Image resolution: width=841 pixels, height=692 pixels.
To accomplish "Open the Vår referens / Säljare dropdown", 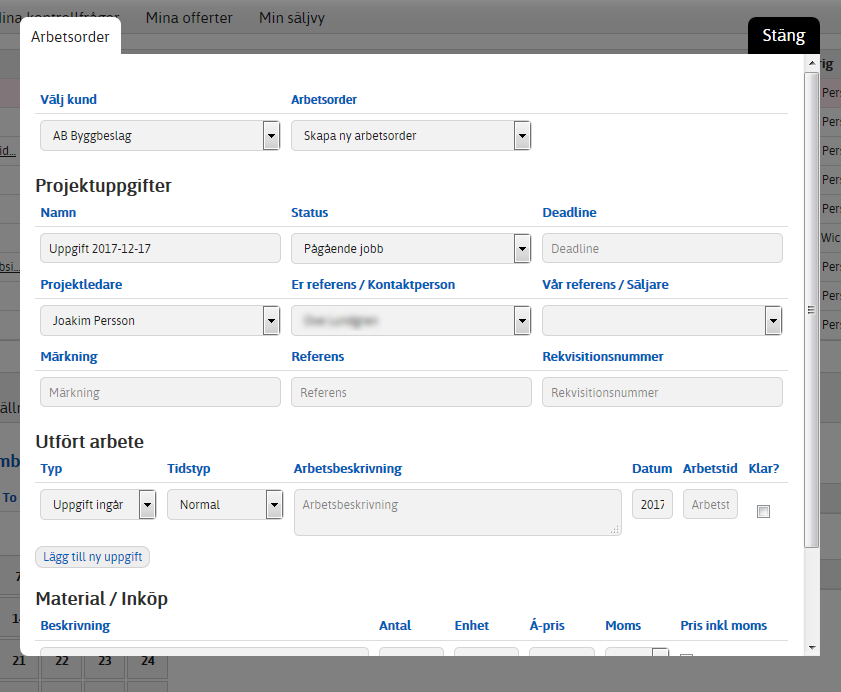I will (662, 321).
